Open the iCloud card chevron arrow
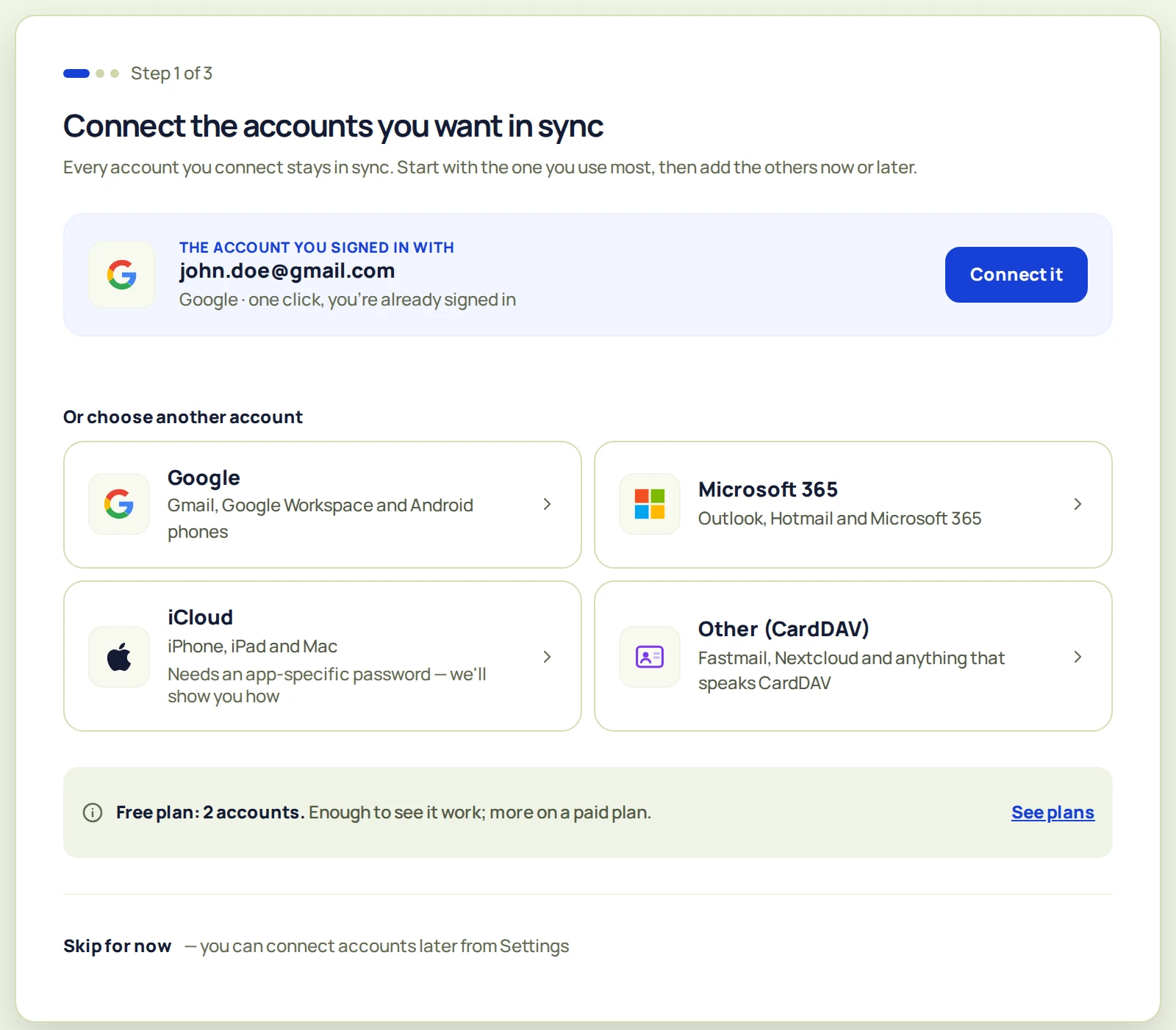Viewport: 1176px width, 1030px height. pos(547,657)
